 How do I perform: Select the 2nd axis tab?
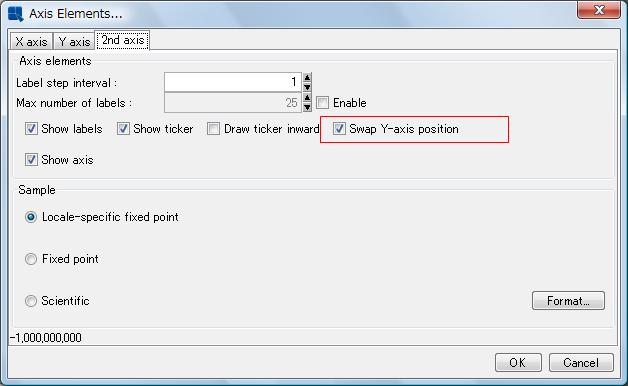[x=123, y=40]
